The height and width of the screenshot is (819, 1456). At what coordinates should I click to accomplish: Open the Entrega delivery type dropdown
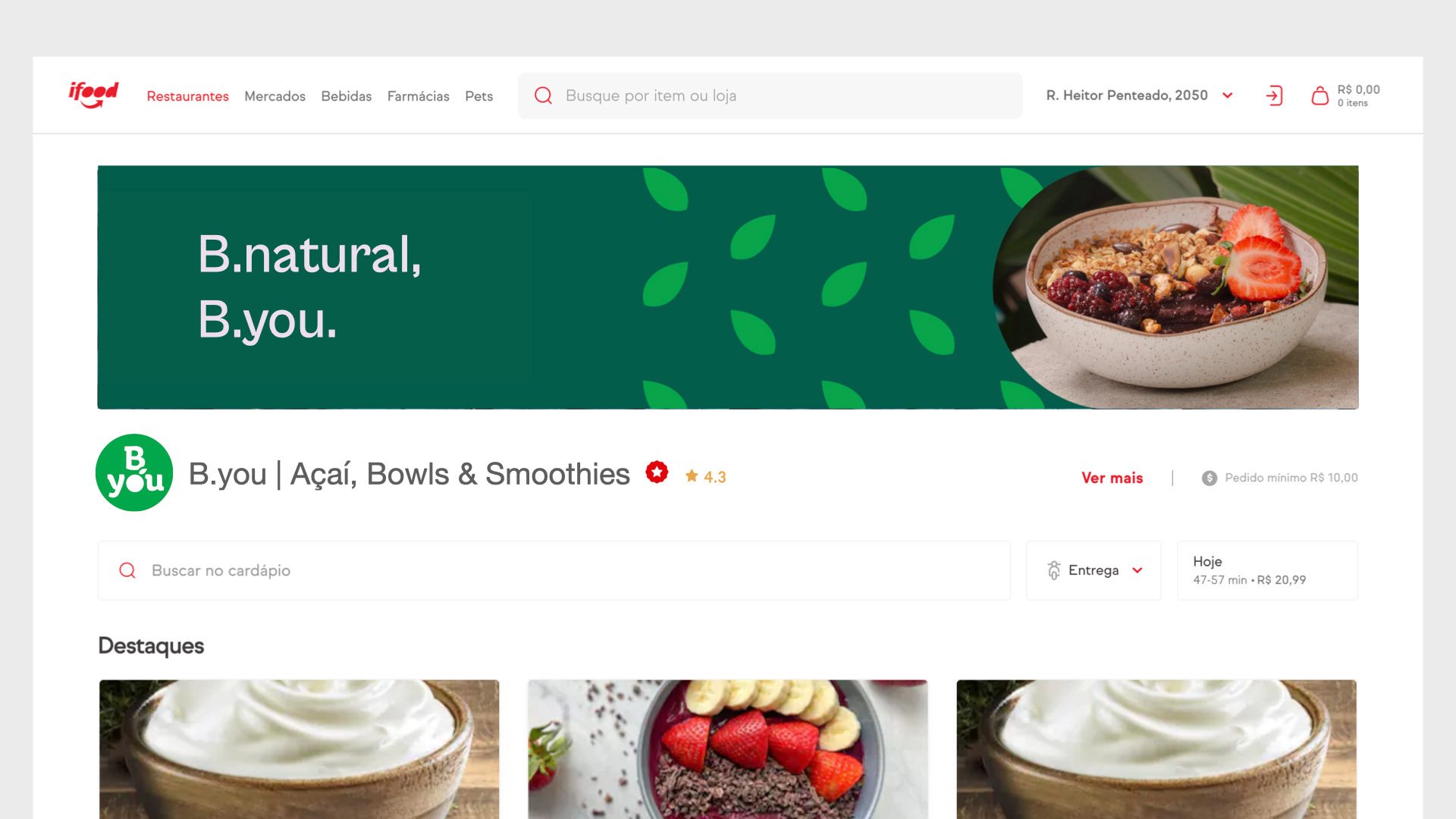tap(1094, 570)
